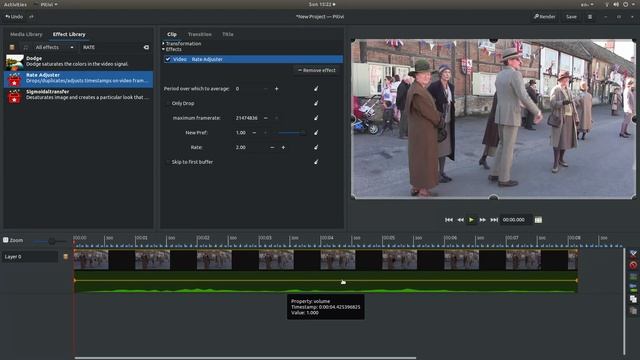Open the Layer 0 menu icon

point(66,257)
